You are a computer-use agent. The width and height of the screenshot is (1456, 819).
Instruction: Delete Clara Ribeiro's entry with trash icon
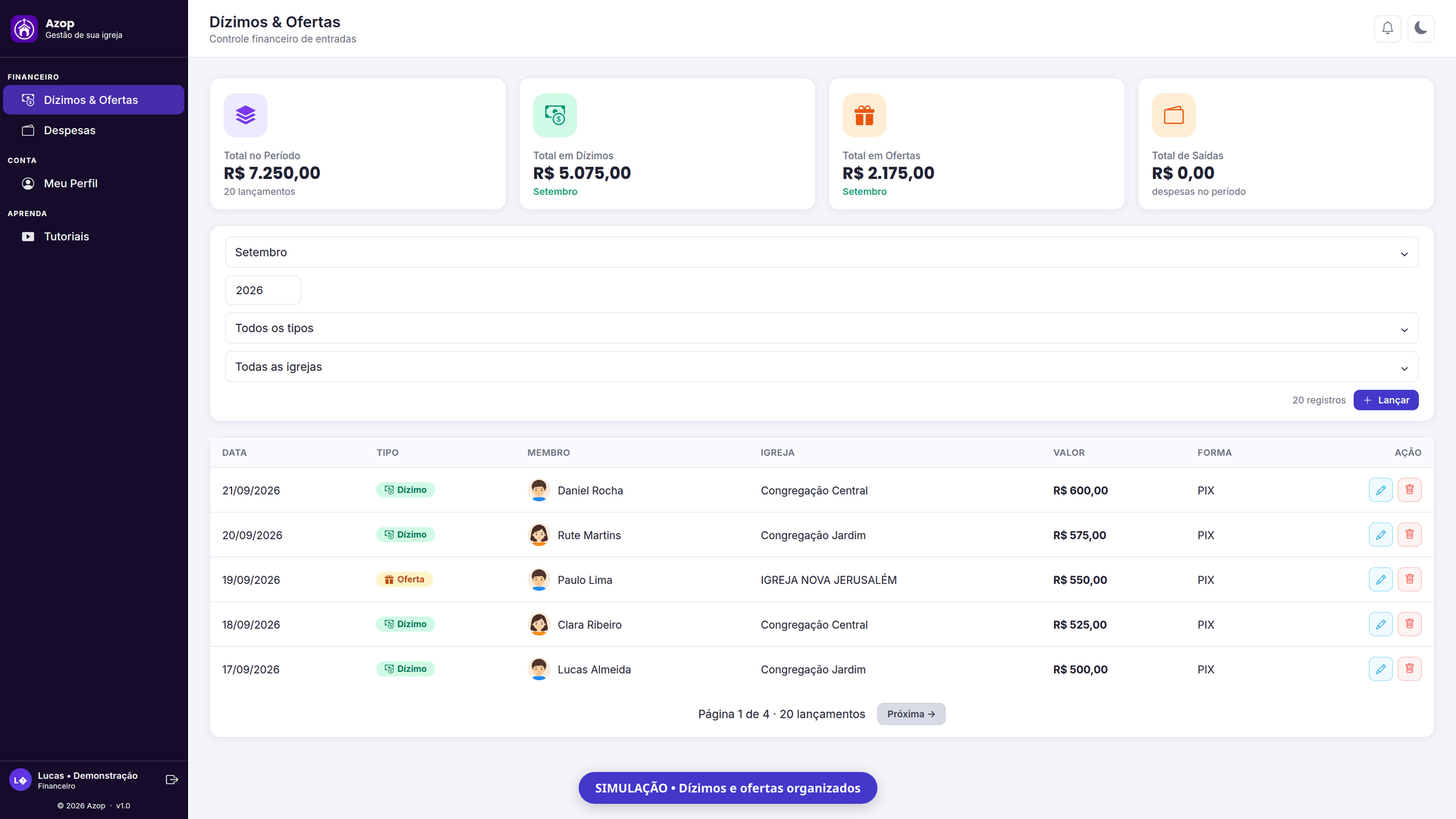click(1409, 624)
